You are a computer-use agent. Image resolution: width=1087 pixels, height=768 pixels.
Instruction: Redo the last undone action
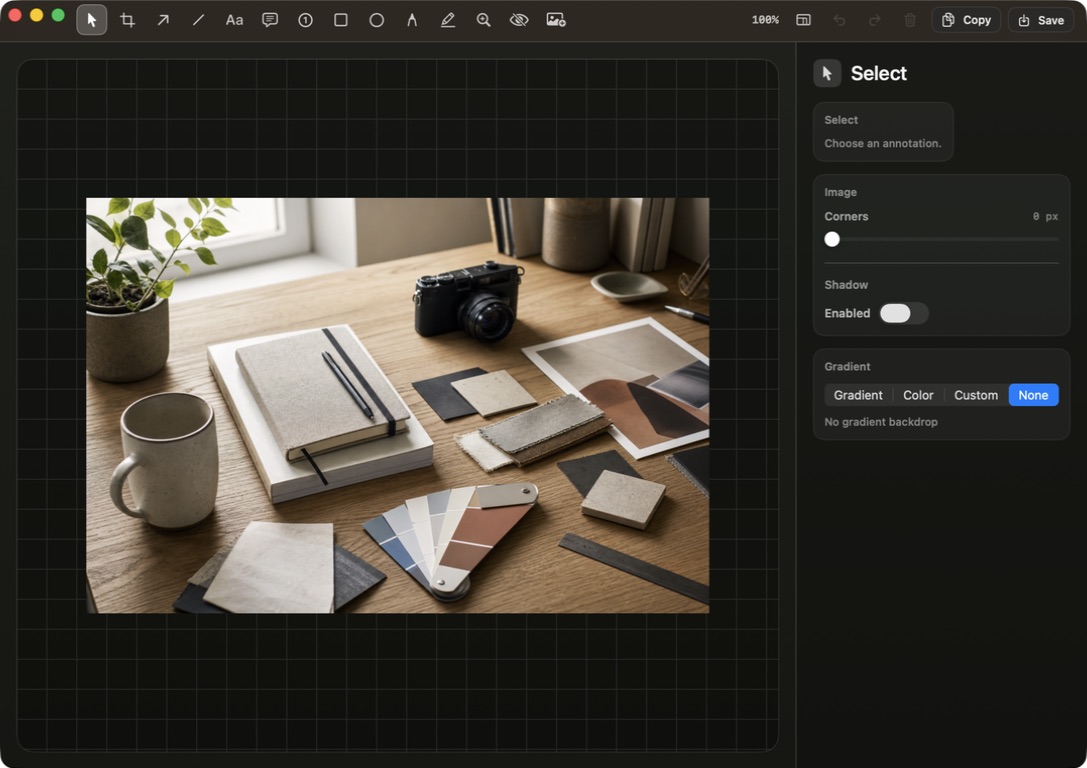pos(875,20)
